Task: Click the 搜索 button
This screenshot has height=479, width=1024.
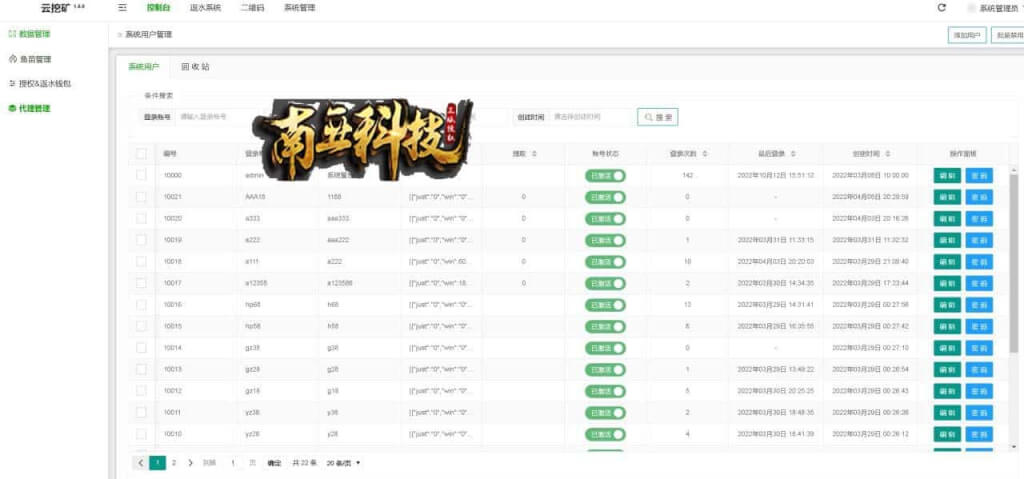Action: (x=658, y=117)
